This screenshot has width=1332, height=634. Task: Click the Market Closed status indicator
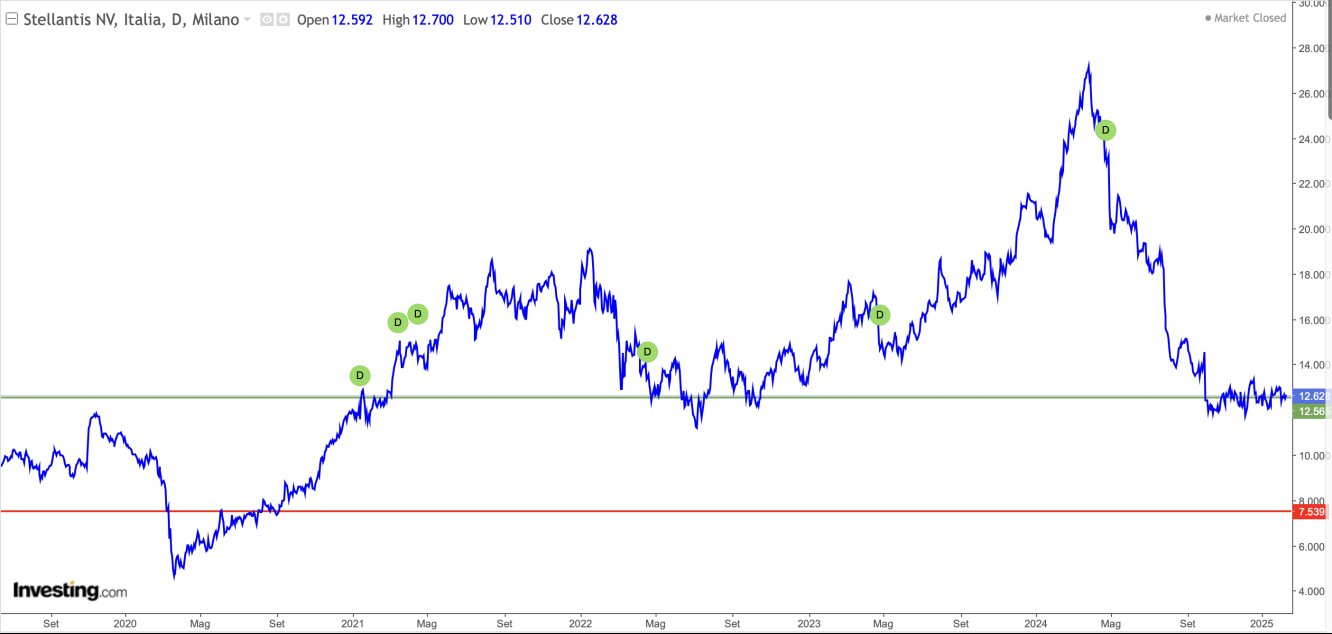click(1245, 18)
